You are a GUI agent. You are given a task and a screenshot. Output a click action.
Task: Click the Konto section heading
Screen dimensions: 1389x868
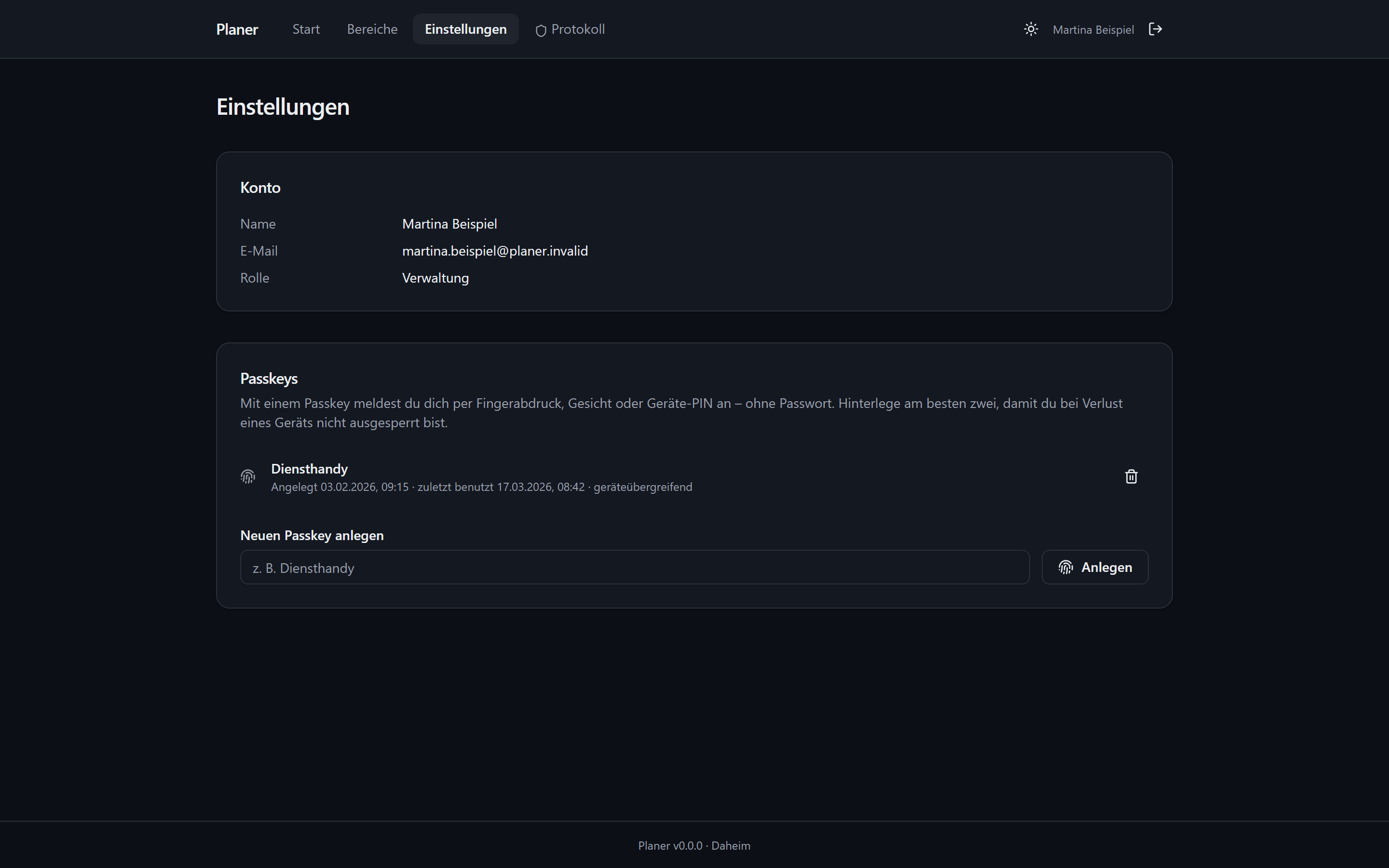point(260,188)
